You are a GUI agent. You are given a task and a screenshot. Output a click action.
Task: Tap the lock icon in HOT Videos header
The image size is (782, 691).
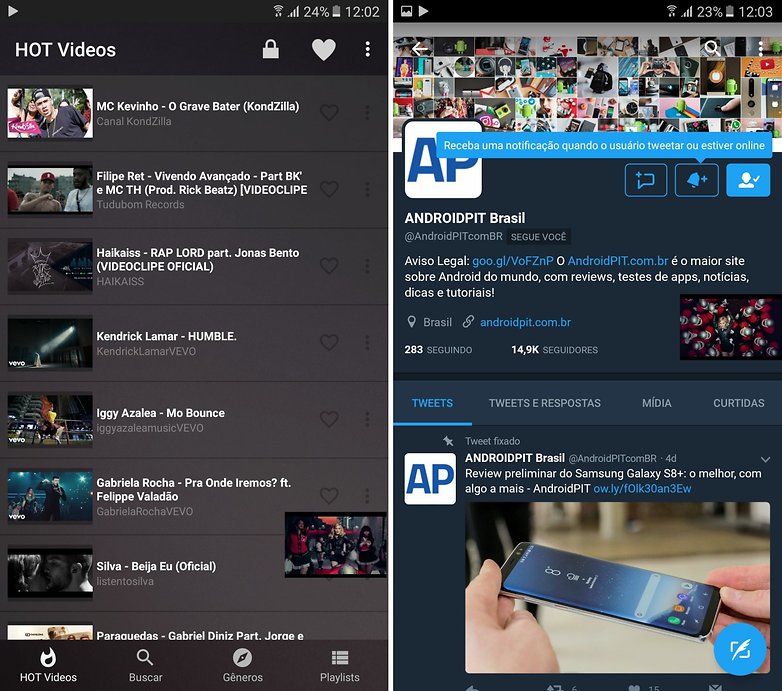click(x=271, y=49)
